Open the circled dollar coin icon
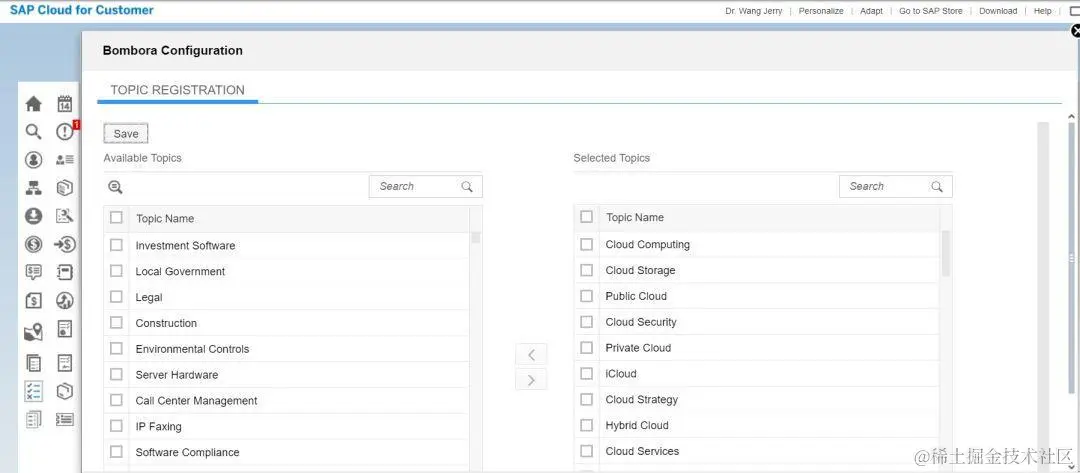Viewport: 1080px width, 473px height. 33,244
